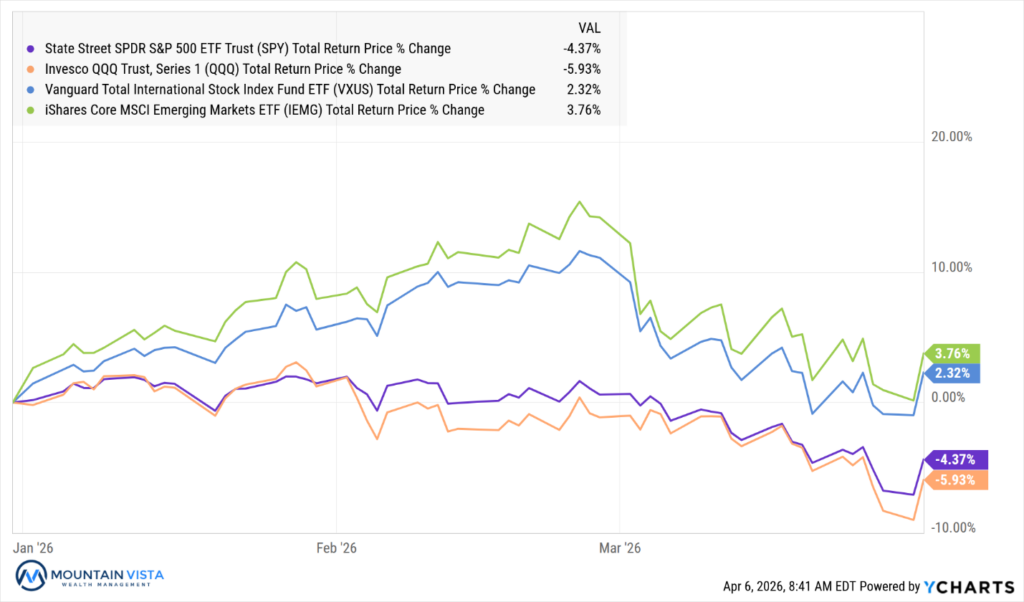Select the Invesco QQQ Trust legend label
1024x602 pixels.
221,69
